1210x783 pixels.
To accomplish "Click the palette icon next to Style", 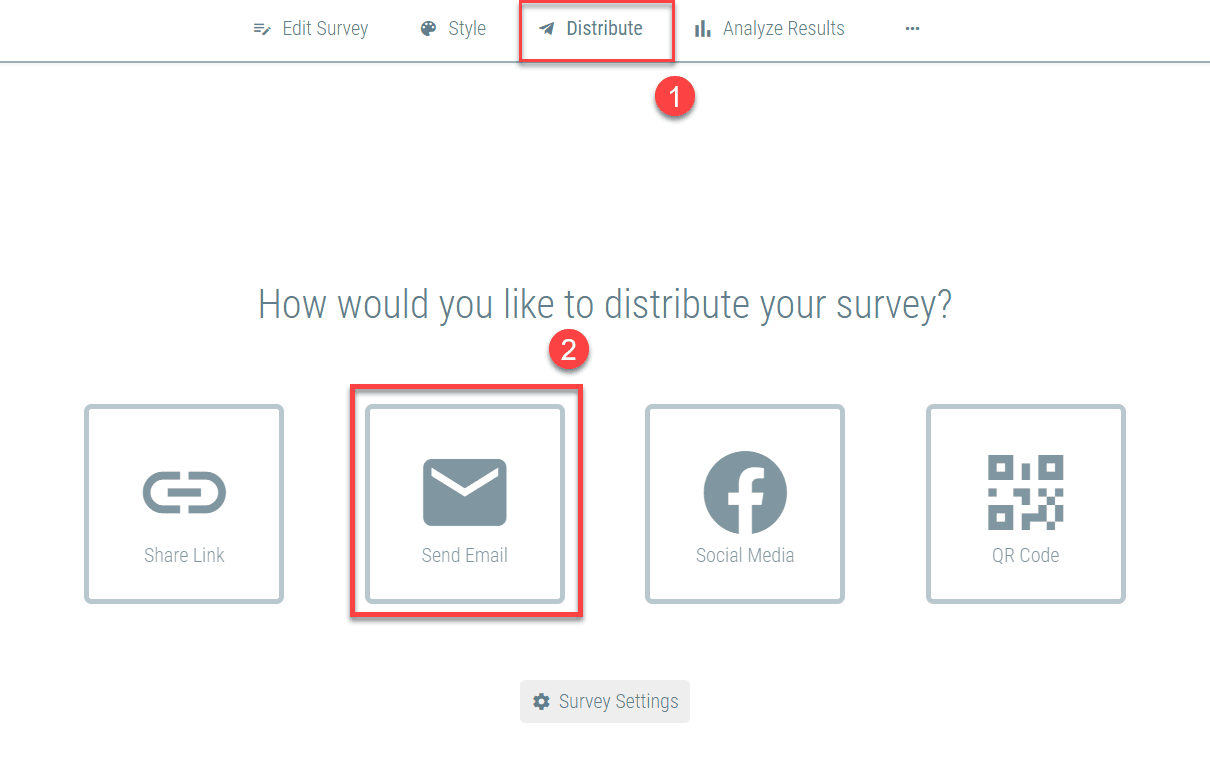I will point(428,29).
